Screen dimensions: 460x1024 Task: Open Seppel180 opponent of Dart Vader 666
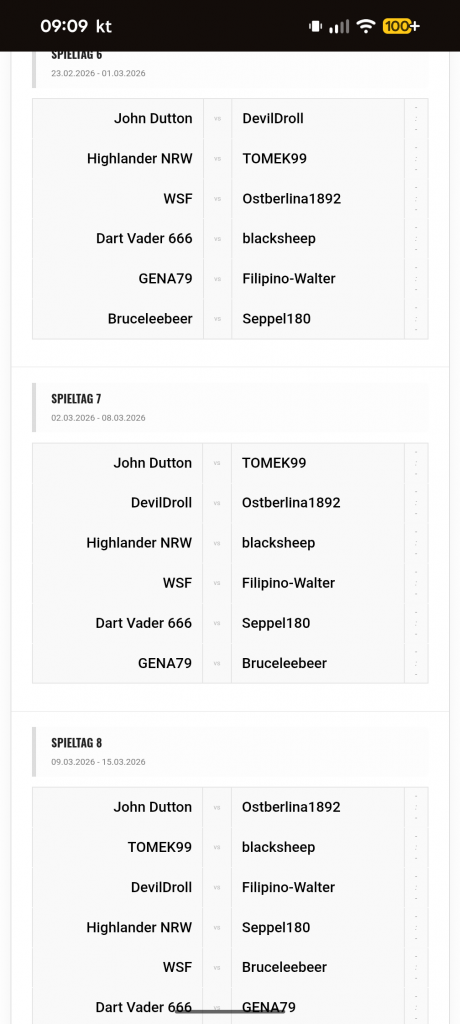click(x=276, y=623)
